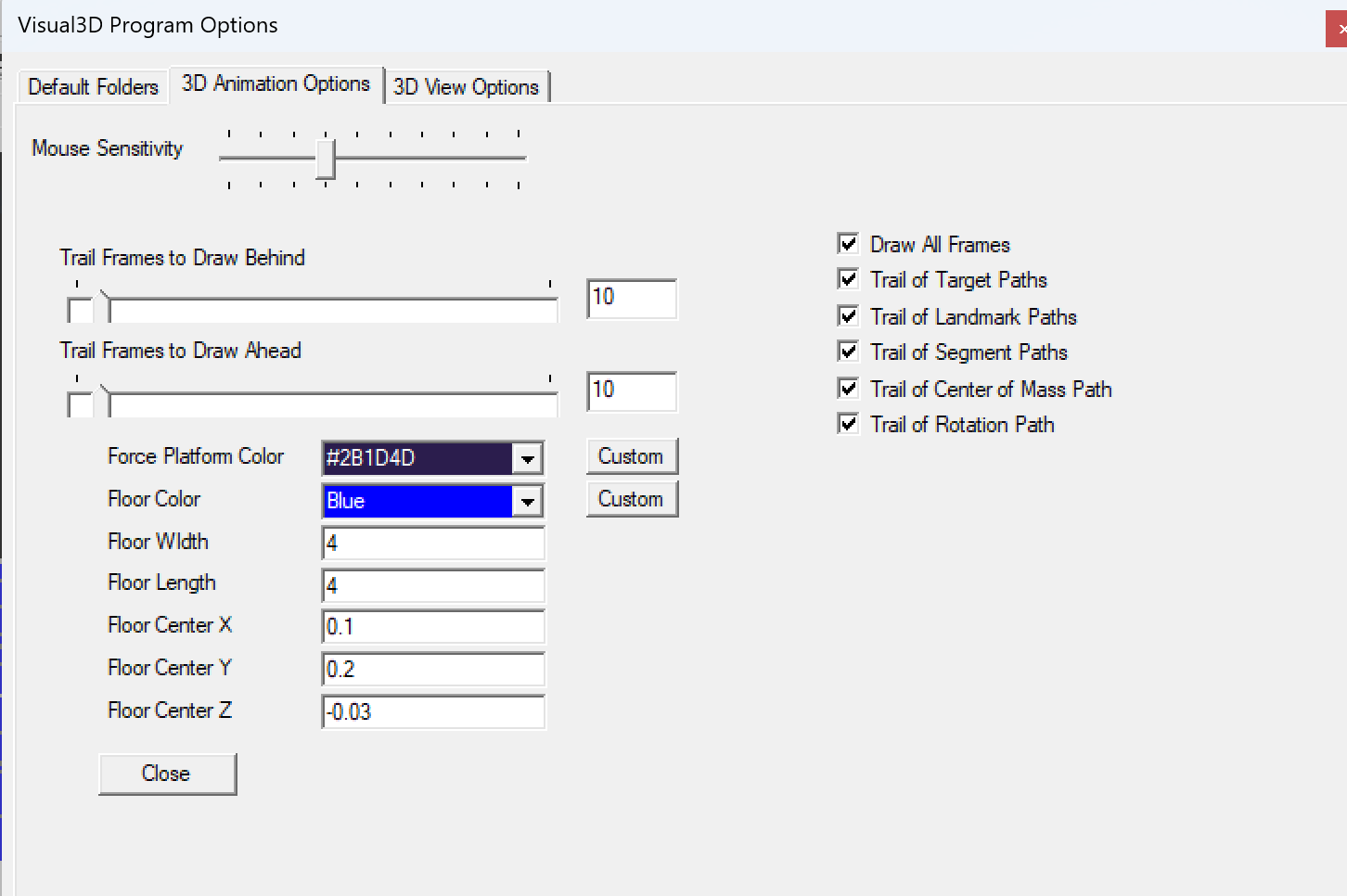This screenshot has height=896, width=1347.
Task: Edit the Floor Center Z field
Action: [433, 712]
